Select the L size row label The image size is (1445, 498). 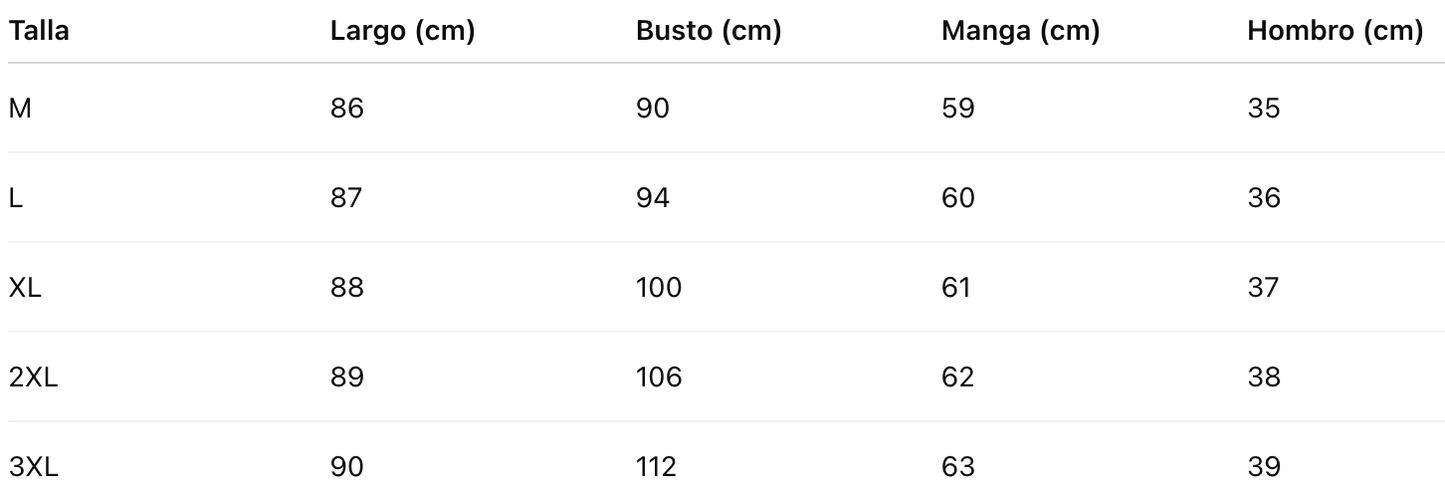click(x=15, y=198)
